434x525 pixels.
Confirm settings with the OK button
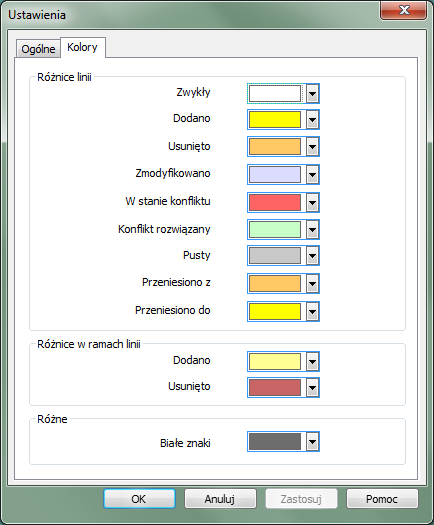tap(139, 499)
